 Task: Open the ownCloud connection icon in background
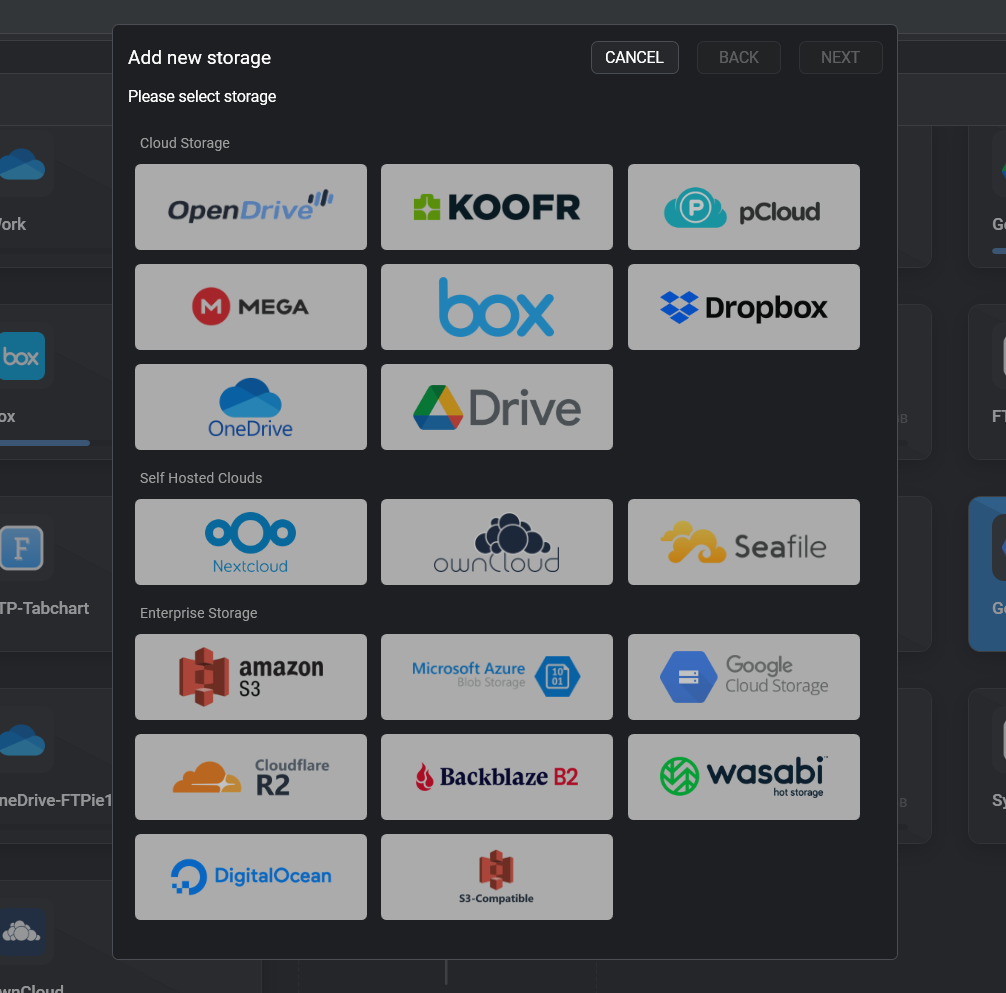(x=21, y=931)
